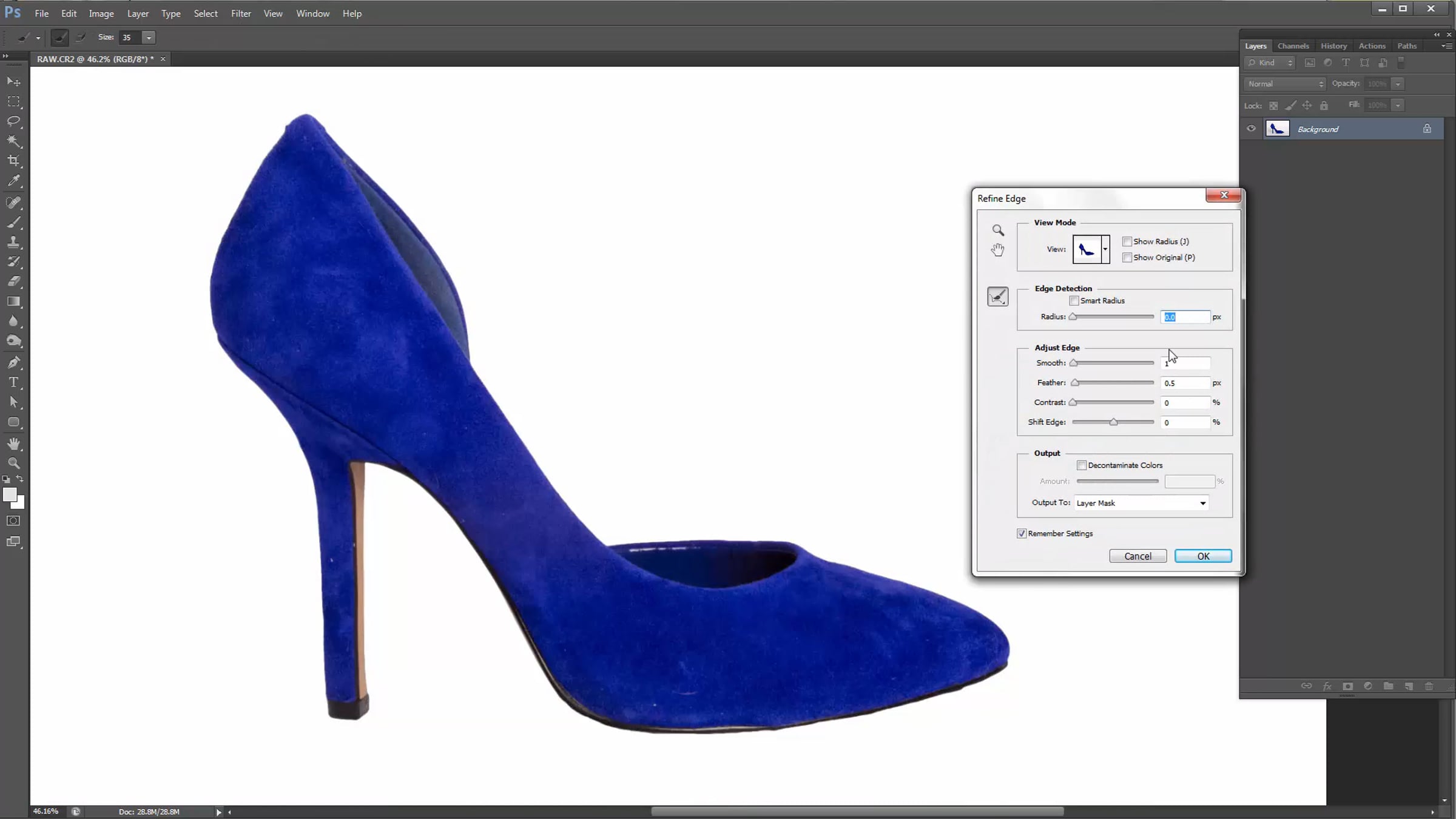Enable Smart Radius checkbox
The width and height of the screenshot is (1456, 819).
pyautogui.click(x=1074, y=301)
